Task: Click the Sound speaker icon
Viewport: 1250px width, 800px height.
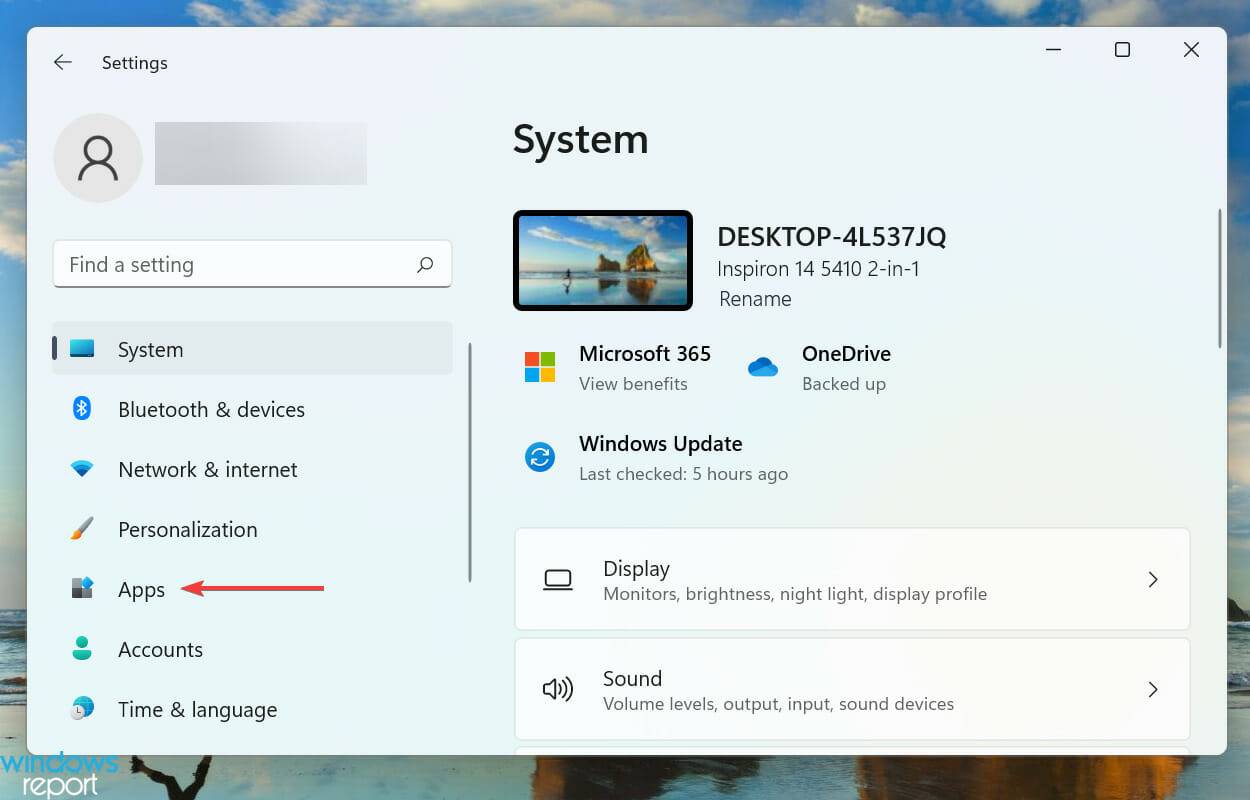Action: [x=557, y=689]
